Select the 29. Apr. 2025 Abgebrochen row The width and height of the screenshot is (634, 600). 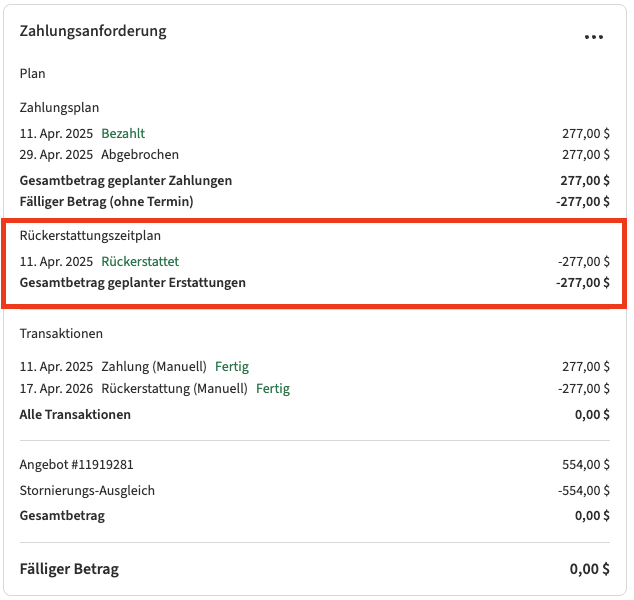(99, 155)
